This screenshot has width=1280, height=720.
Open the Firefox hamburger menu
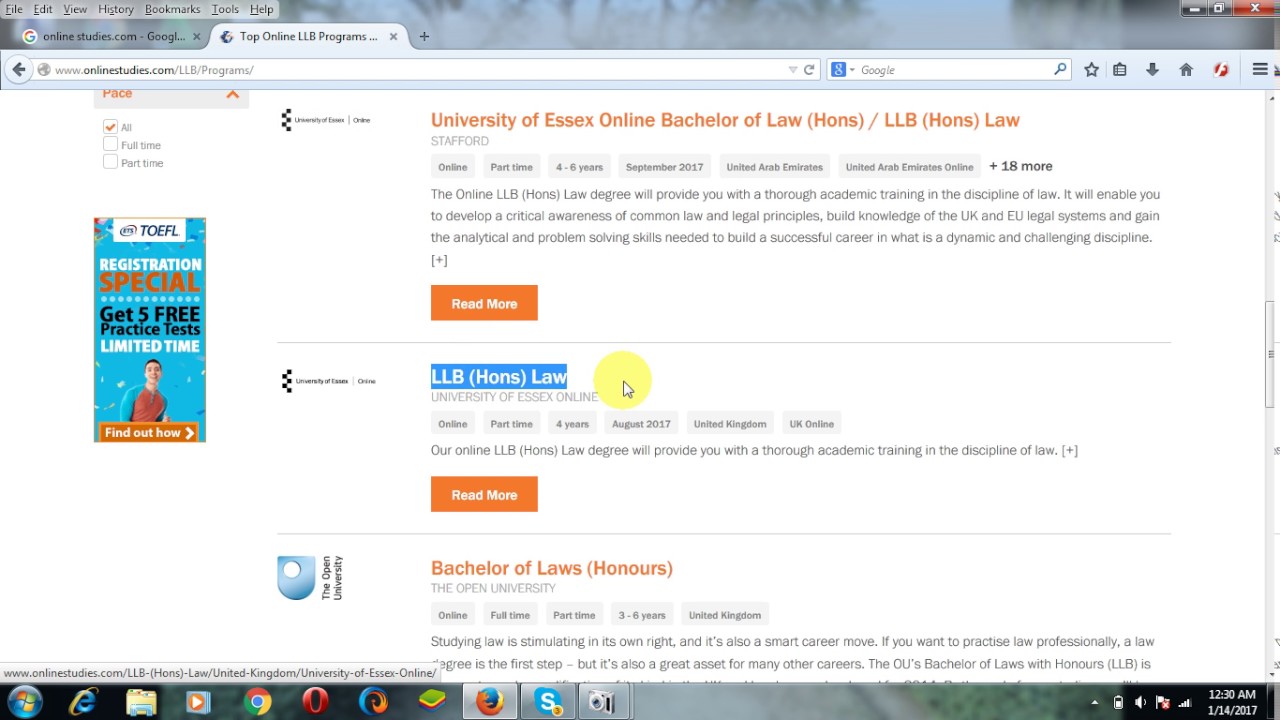coord(1260,70)
